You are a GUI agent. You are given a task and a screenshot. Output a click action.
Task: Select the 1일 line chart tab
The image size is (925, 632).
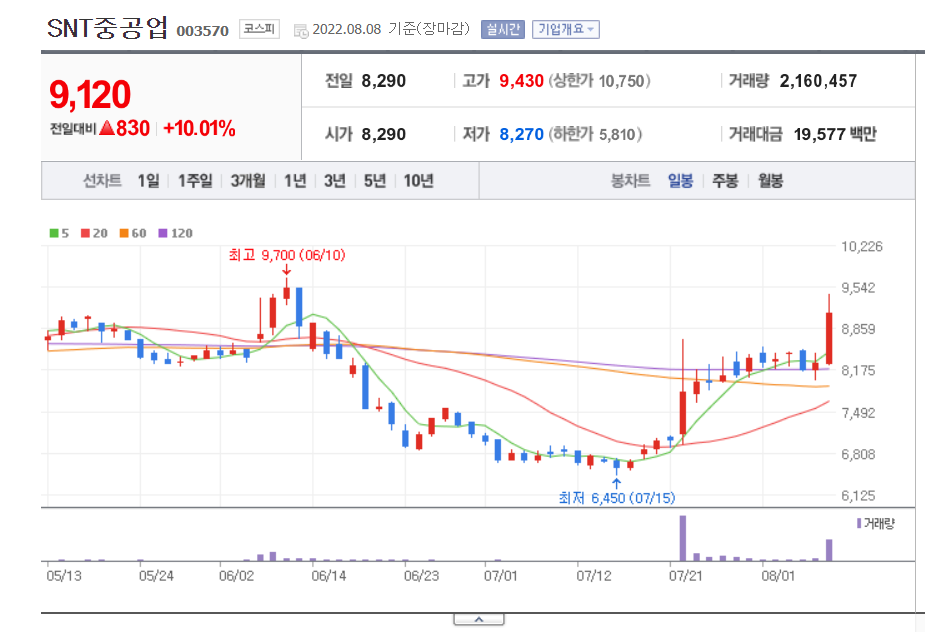click(149, 181)
